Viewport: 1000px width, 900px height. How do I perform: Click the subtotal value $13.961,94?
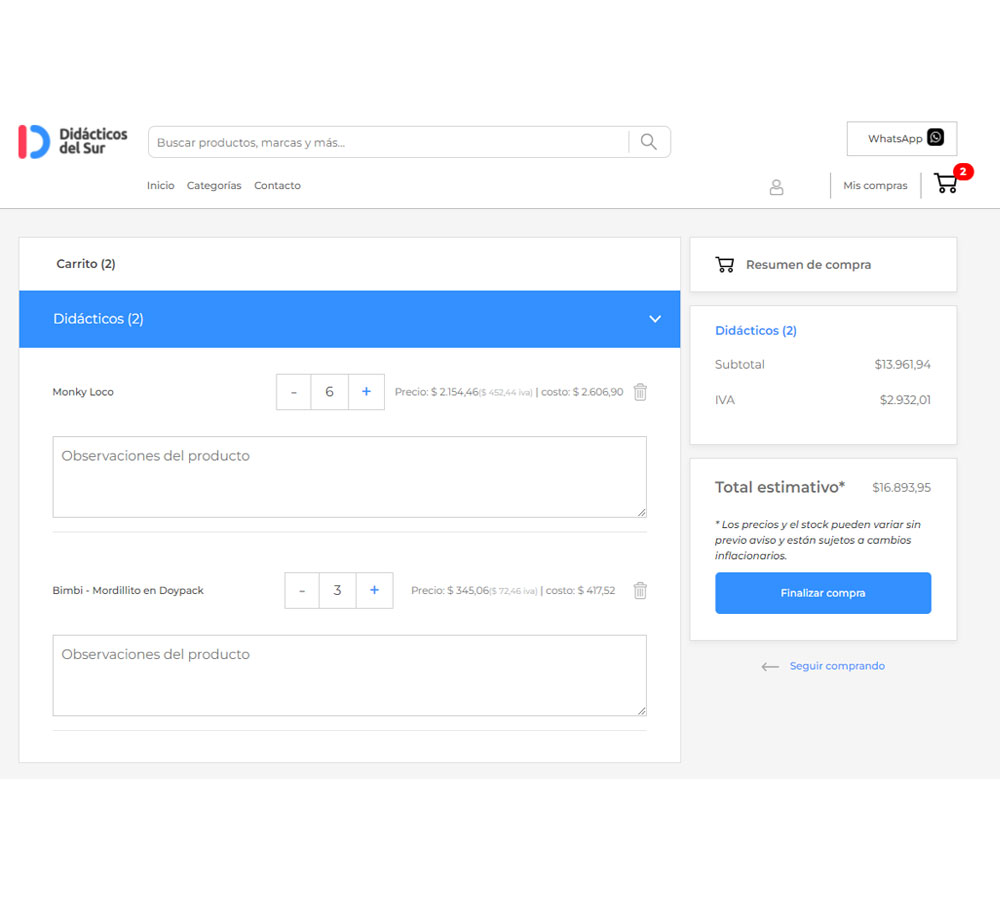(902, 364)
